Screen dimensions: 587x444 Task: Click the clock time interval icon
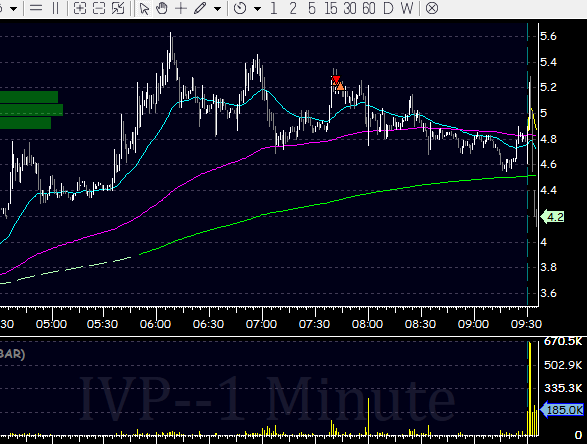240,8
